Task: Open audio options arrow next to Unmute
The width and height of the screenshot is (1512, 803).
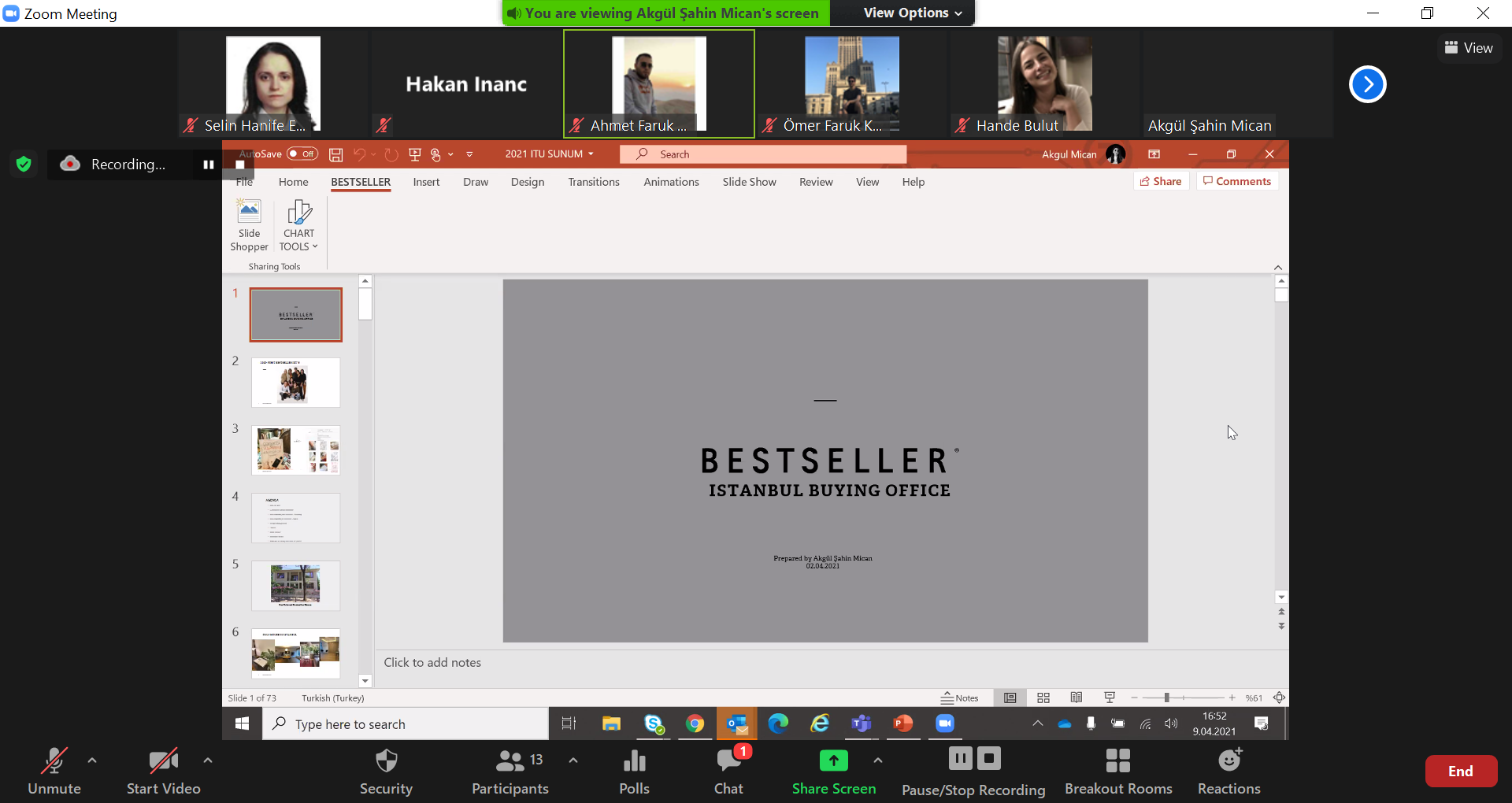Action: pos(92,760)
